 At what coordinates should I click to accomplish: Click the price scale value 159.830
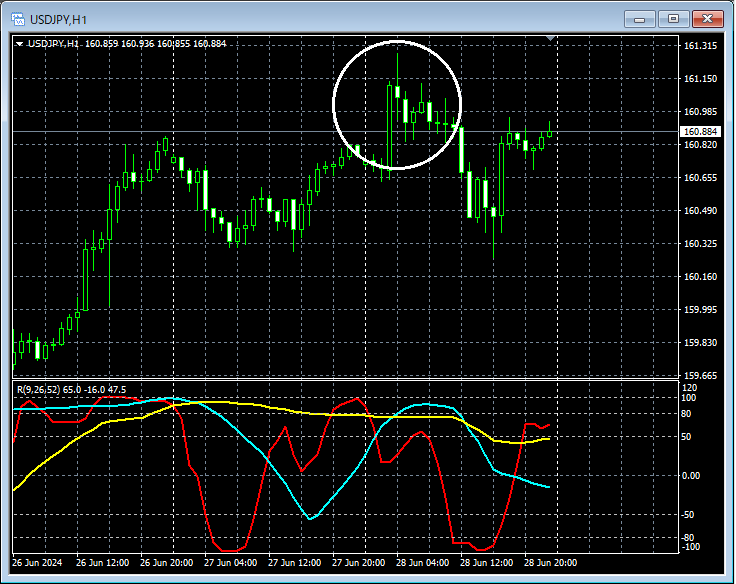(700, 342)
